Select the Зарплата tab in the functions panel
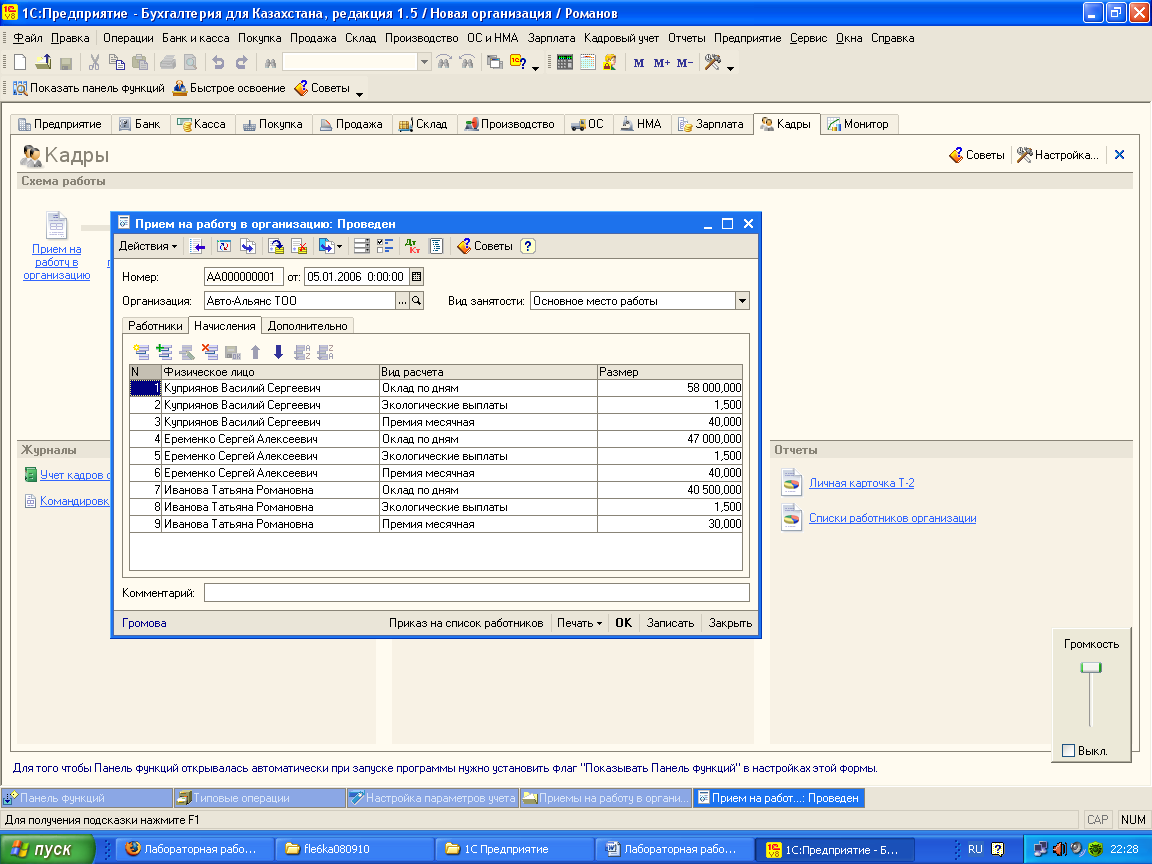1152x864 pixels. click(x=711, y=124)
